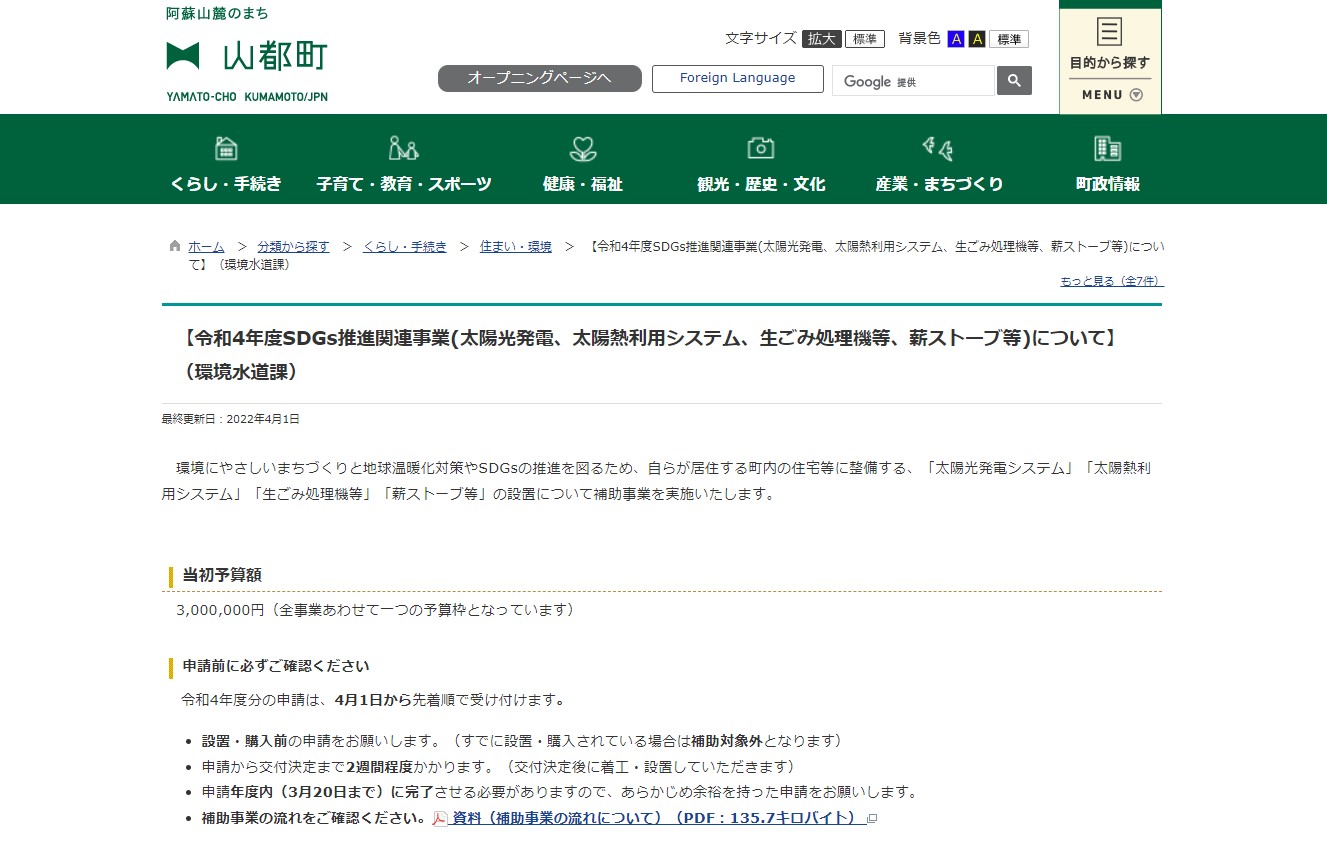Open もっと見る（全7件）link

[1109, 280]
